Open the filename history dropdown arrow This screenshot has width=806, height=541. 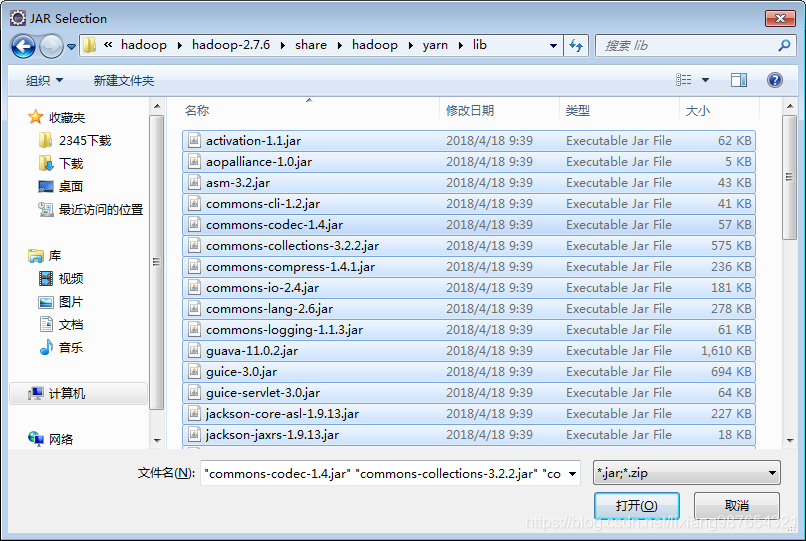pyautogui.click(x=573, y=474)
